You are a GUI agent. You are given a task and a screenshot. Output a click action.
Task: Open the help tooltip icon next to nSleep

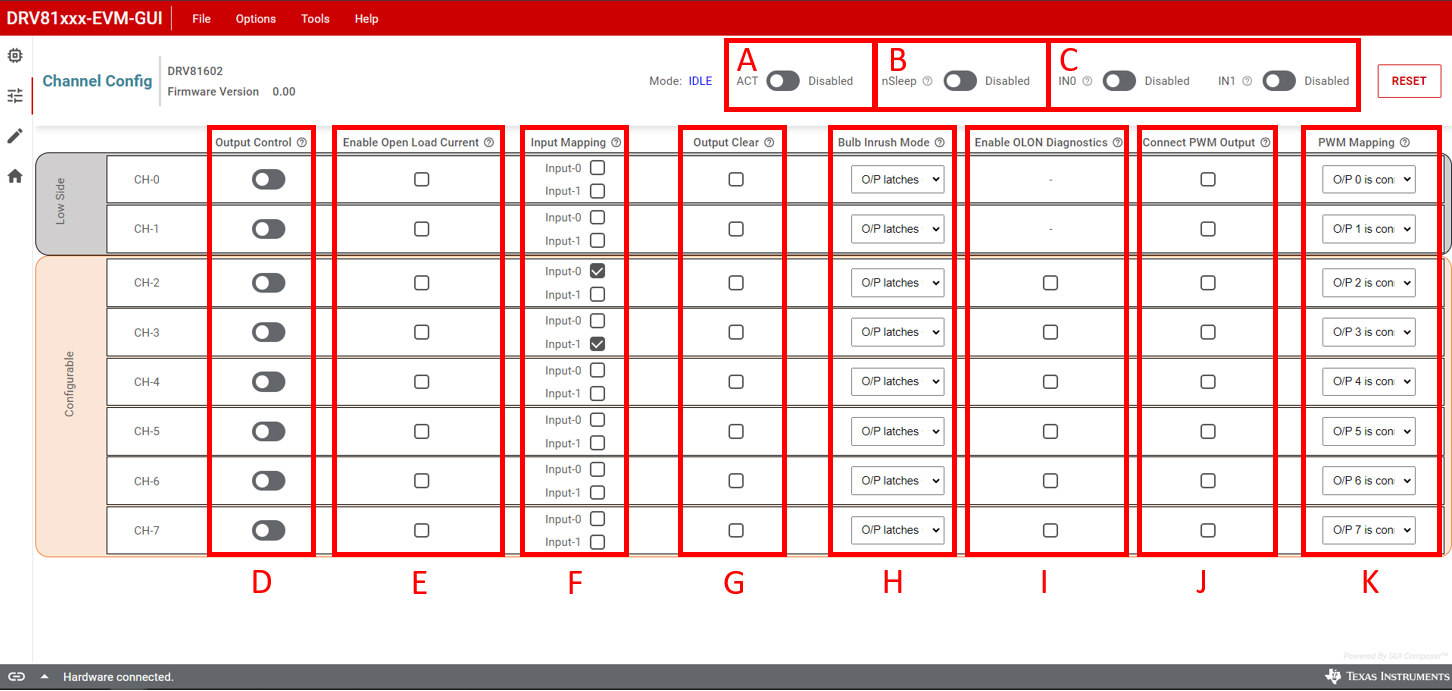(x=929, y=81)
